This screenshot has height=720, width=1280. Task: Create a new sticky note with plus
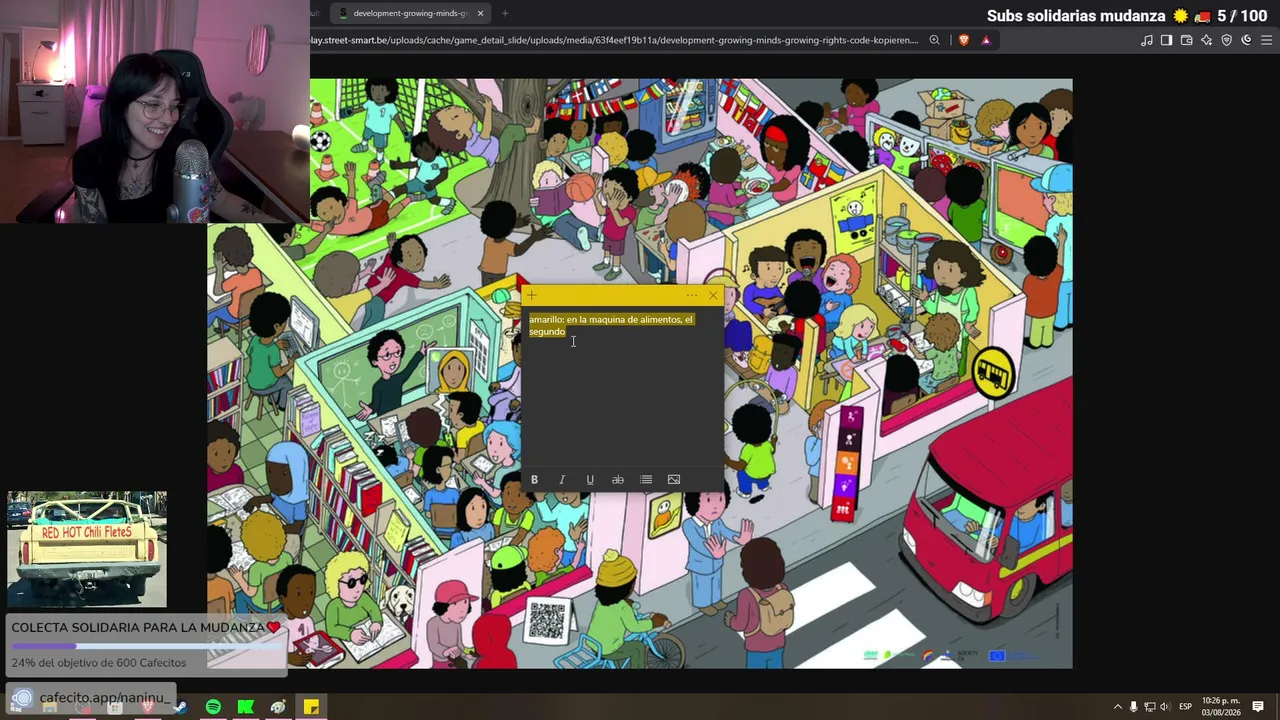click(x=532, y=295)
